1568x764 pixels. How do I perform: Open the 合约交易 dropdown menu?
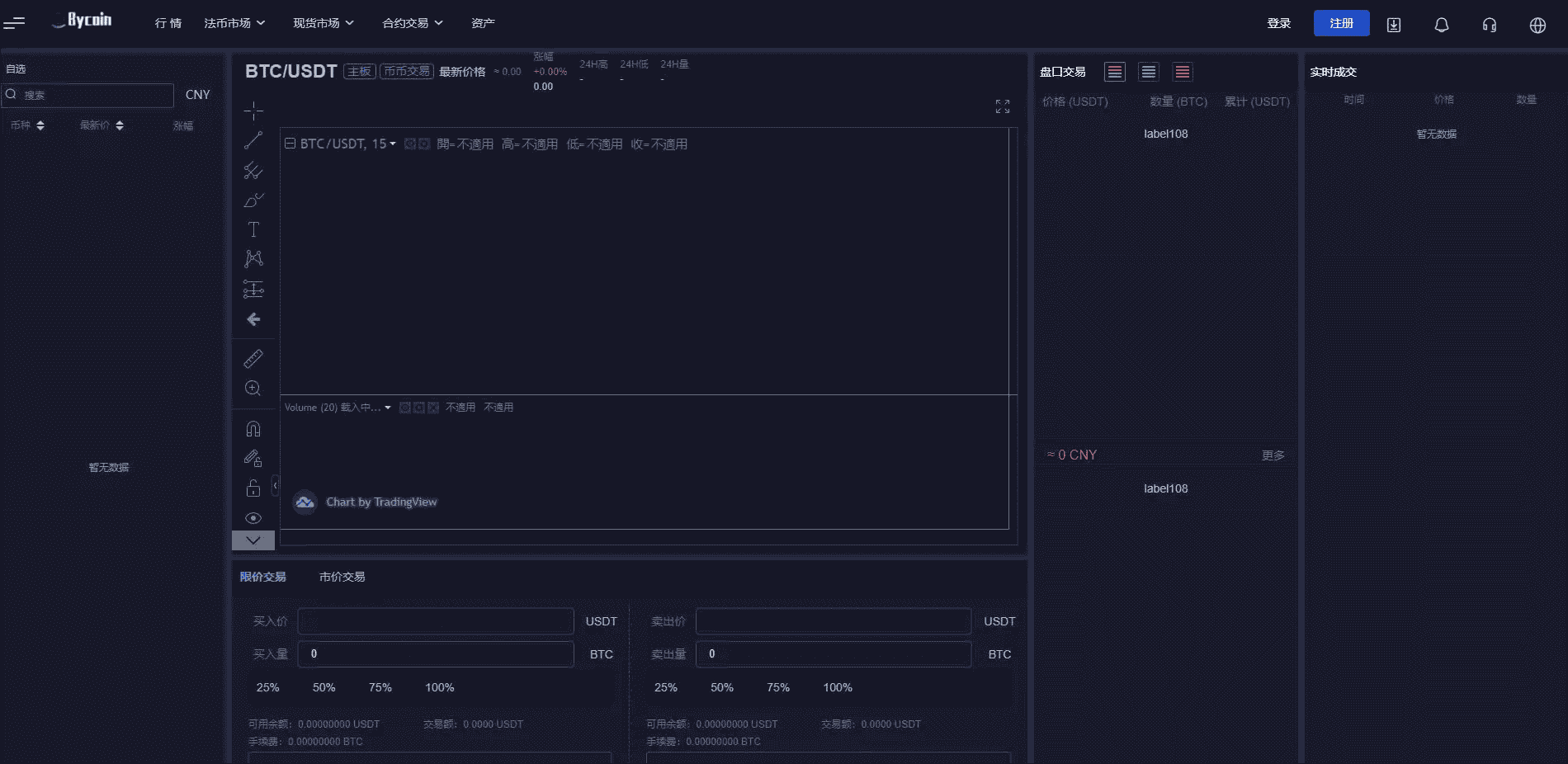point(413,23)
